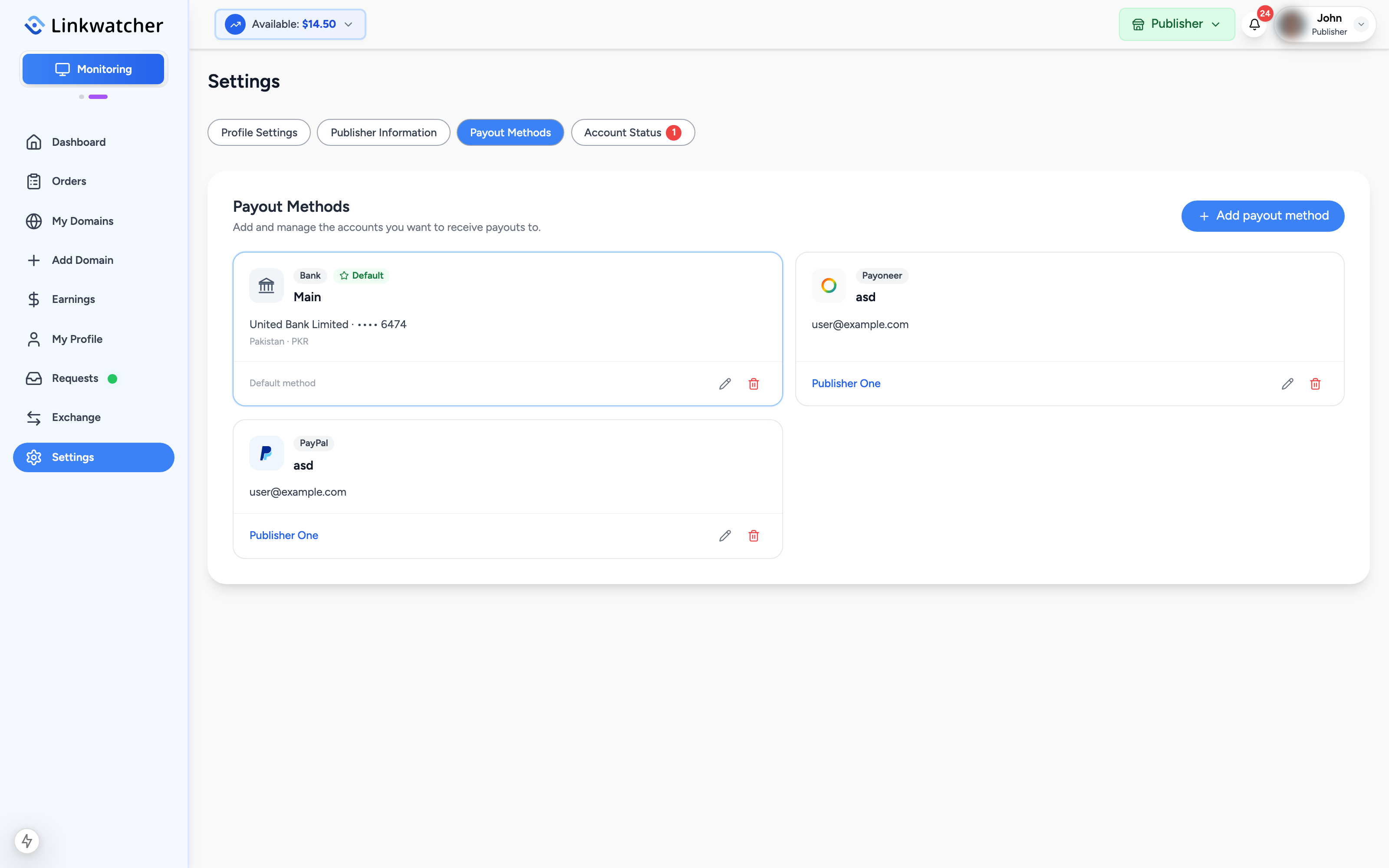Click the Payoneer logo icon
Screen dimensions: 1389x868
[x=829, y=285]
